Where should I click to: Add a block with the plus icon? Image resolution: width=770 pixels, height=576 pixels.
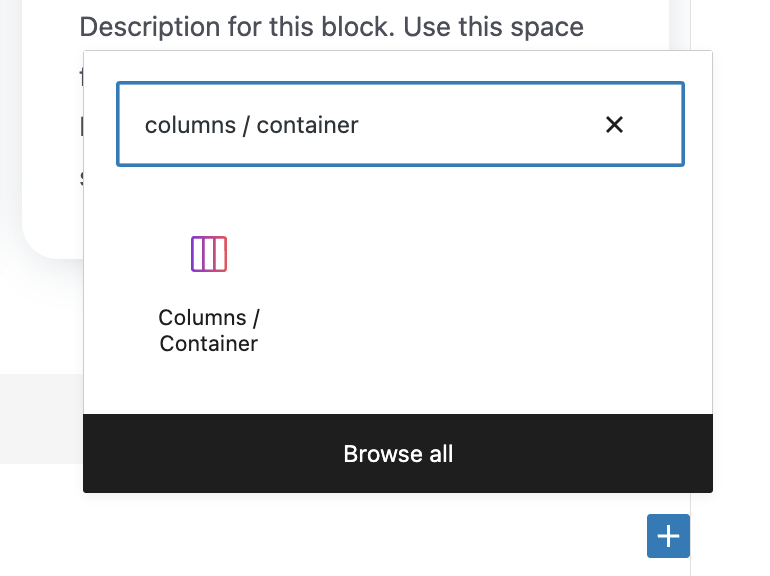(x=668, y=536)
